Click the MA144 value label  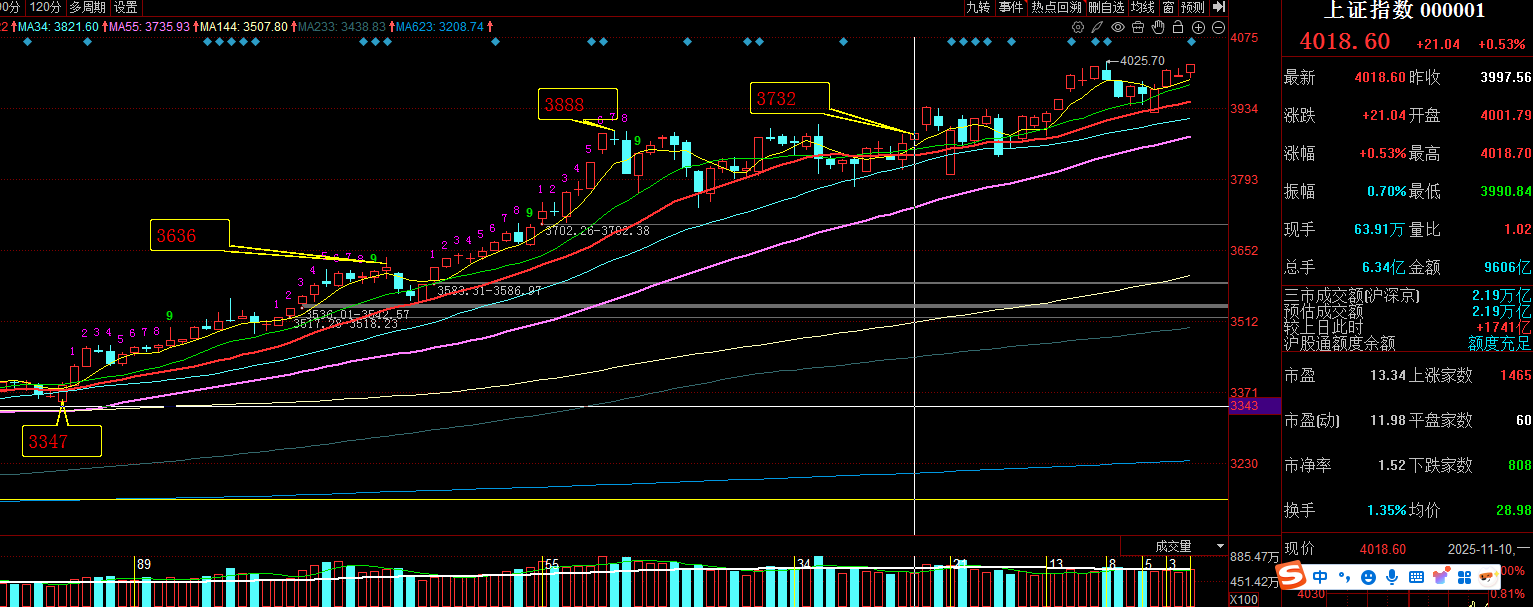[x=243, y=27]
